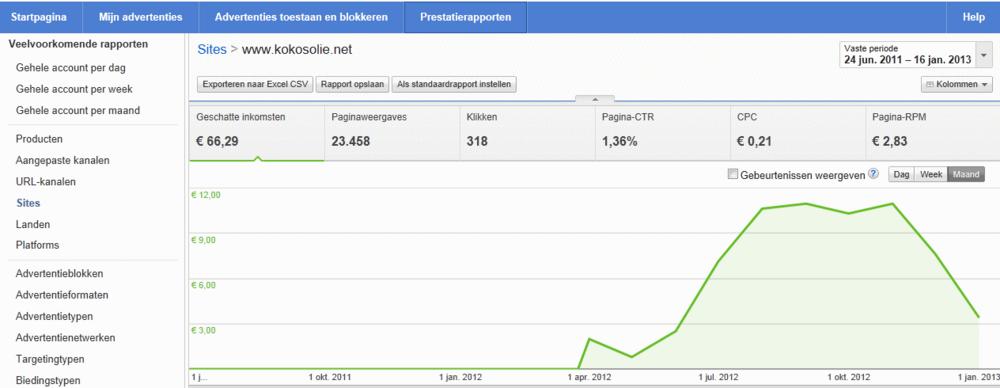The height and width of the screenshot is (388, 1000).
Task: Follow the Sites breadcrumb link
Action: click(x=212, y=49)
